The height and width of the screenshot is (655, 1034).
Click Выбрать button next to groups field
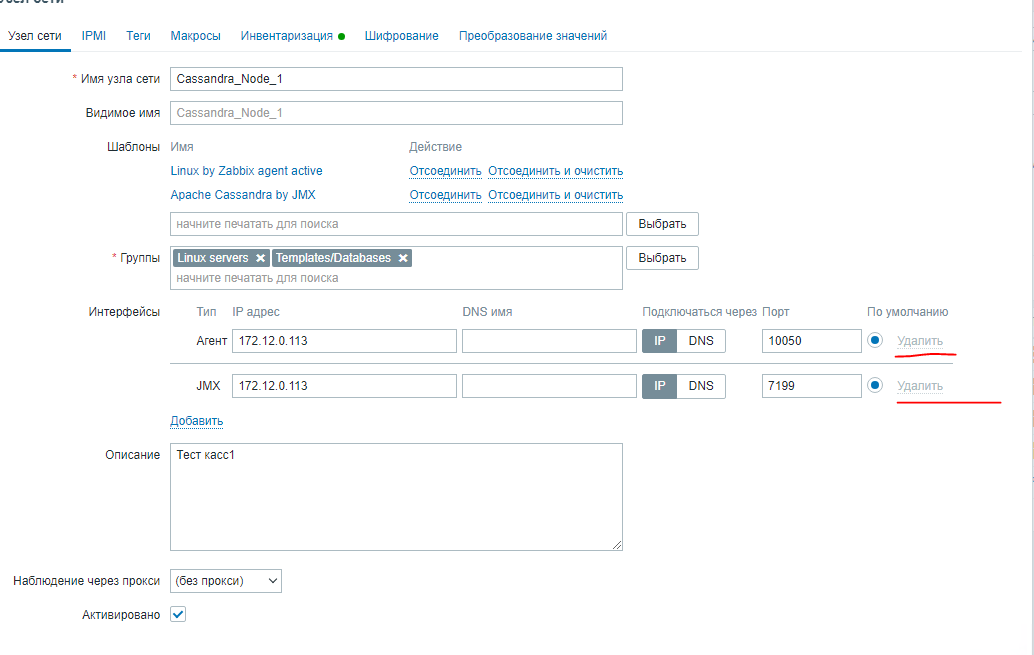click(x=662, y=258)
